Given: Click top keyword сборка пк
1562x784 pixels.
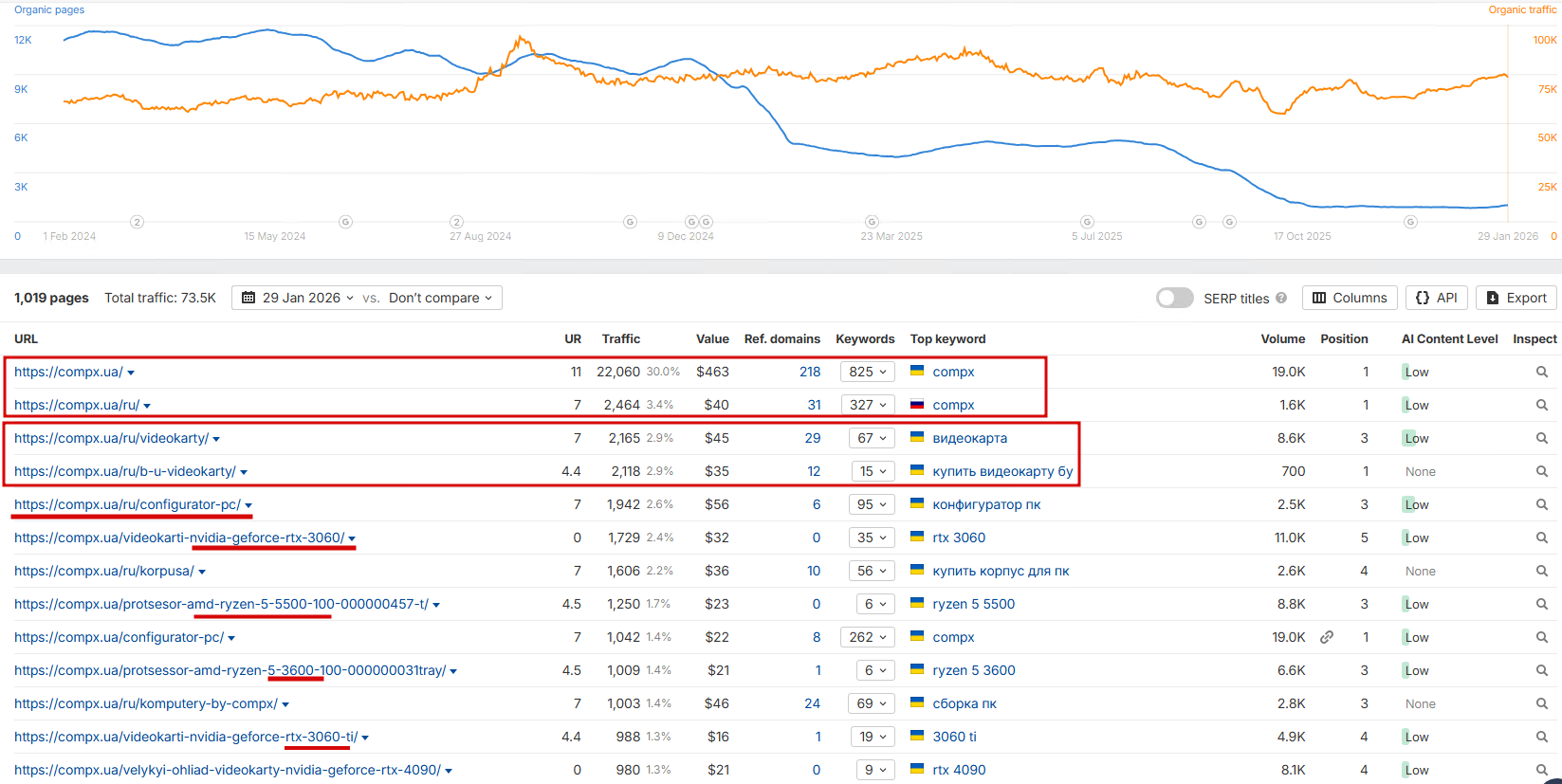Looking at the screenshot, I should (965, 703).
